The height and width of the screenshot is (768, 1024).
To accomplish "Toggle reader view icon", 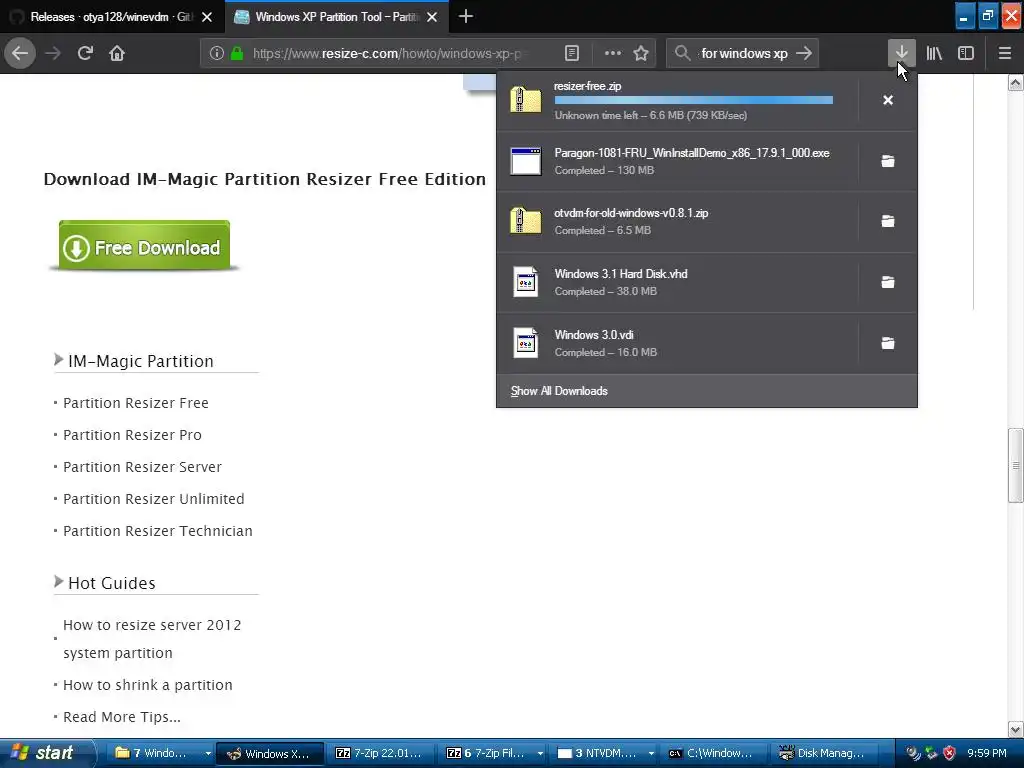I will click(x=571, y=53).
